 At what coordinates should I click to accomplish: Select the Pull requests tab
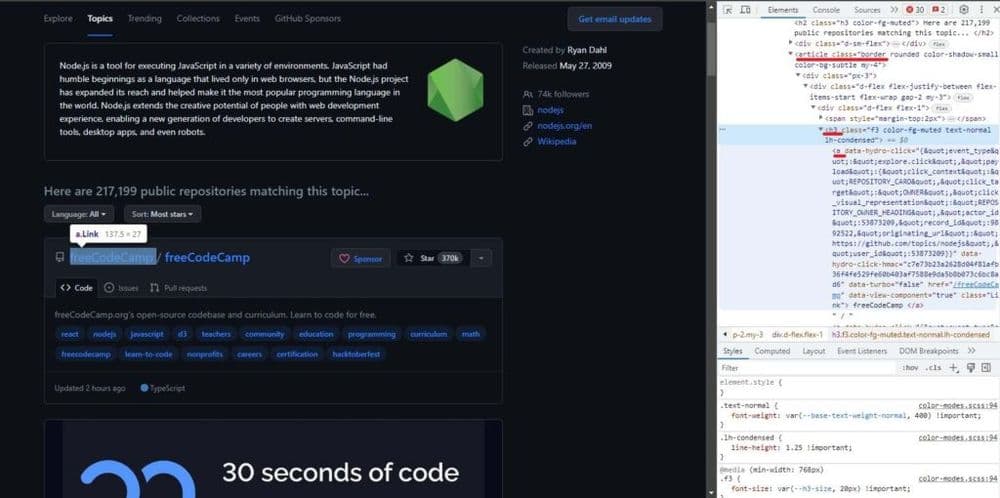click(x=179, y=288)
